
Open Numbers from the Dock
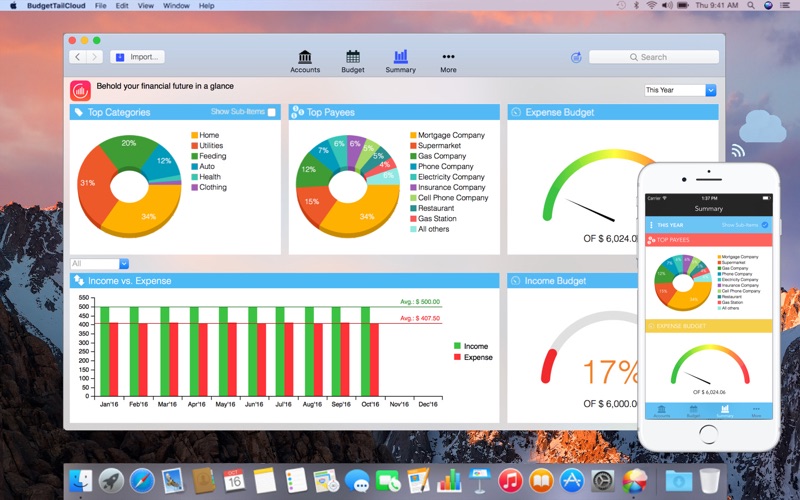point(449,481)
